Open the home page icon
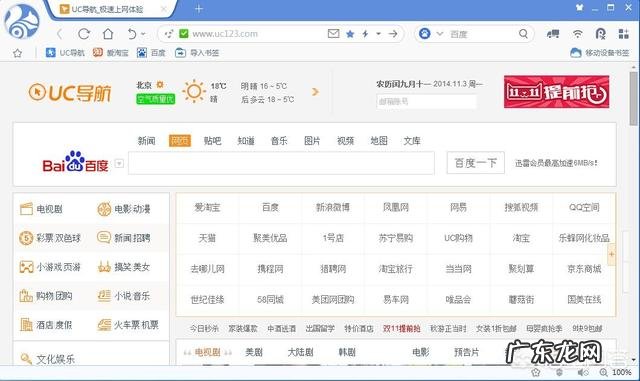 tap(108, 34)
